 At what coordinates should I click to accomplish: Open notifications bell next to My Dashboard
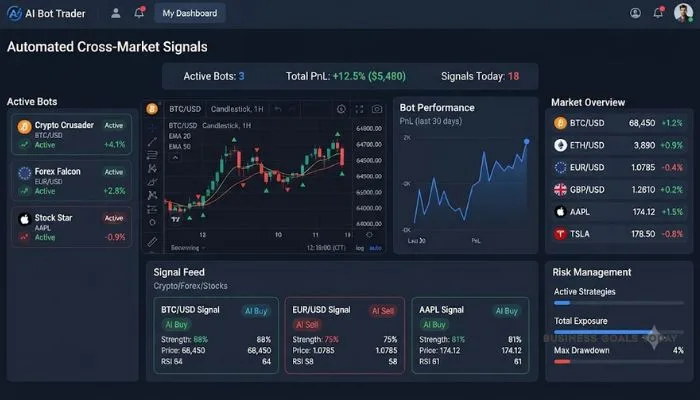139,12
